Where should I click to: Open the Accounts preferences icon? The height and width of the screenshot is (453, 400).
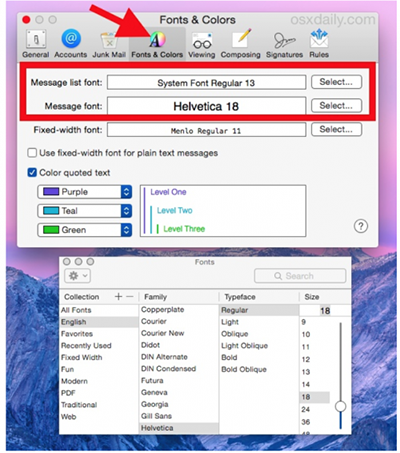pos(71,39)
